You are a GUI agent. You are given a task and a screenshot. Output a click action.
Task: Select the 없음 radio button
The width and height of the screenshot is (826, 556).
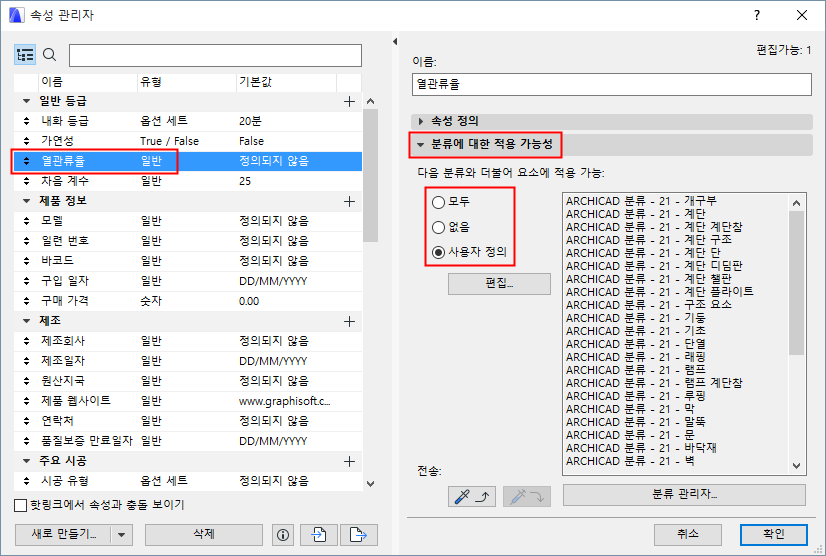(x=438, y=227)
